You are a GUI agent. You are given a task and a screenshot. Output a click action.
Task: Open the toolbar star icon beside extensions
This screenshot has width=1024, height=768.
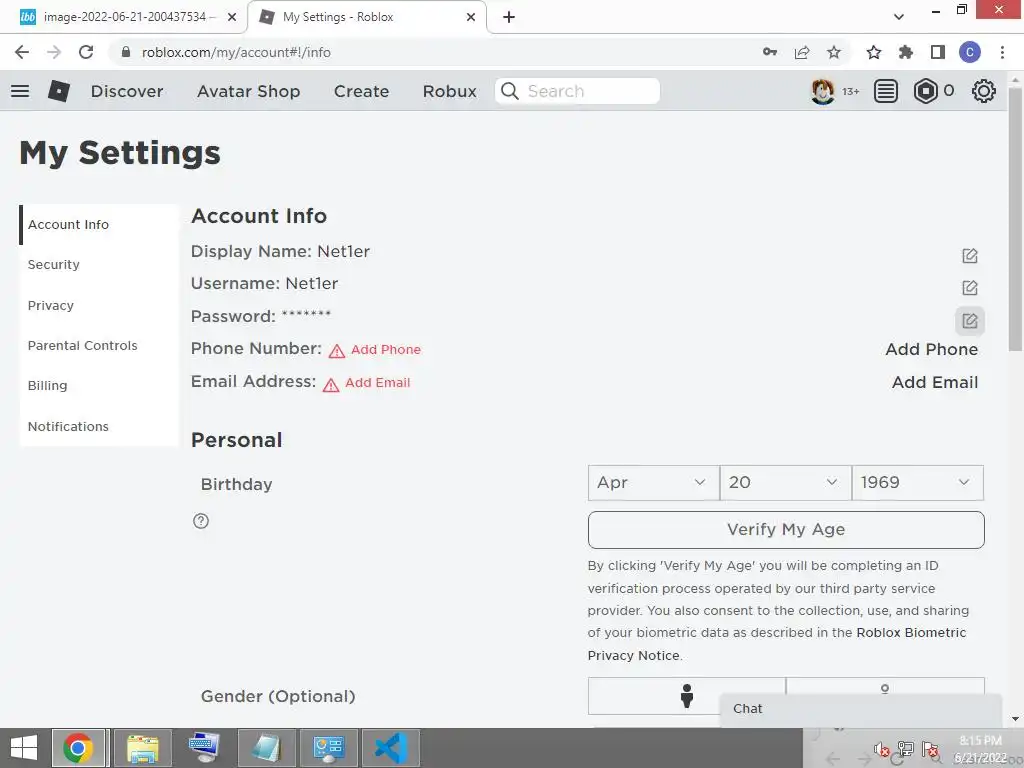(x=874, y=52)
